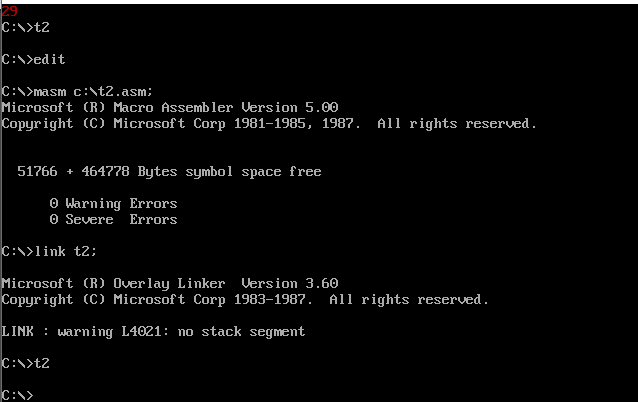Click the red number 29 at top
The width and height of the screenshot is (638, 402).
coord(9,9)
